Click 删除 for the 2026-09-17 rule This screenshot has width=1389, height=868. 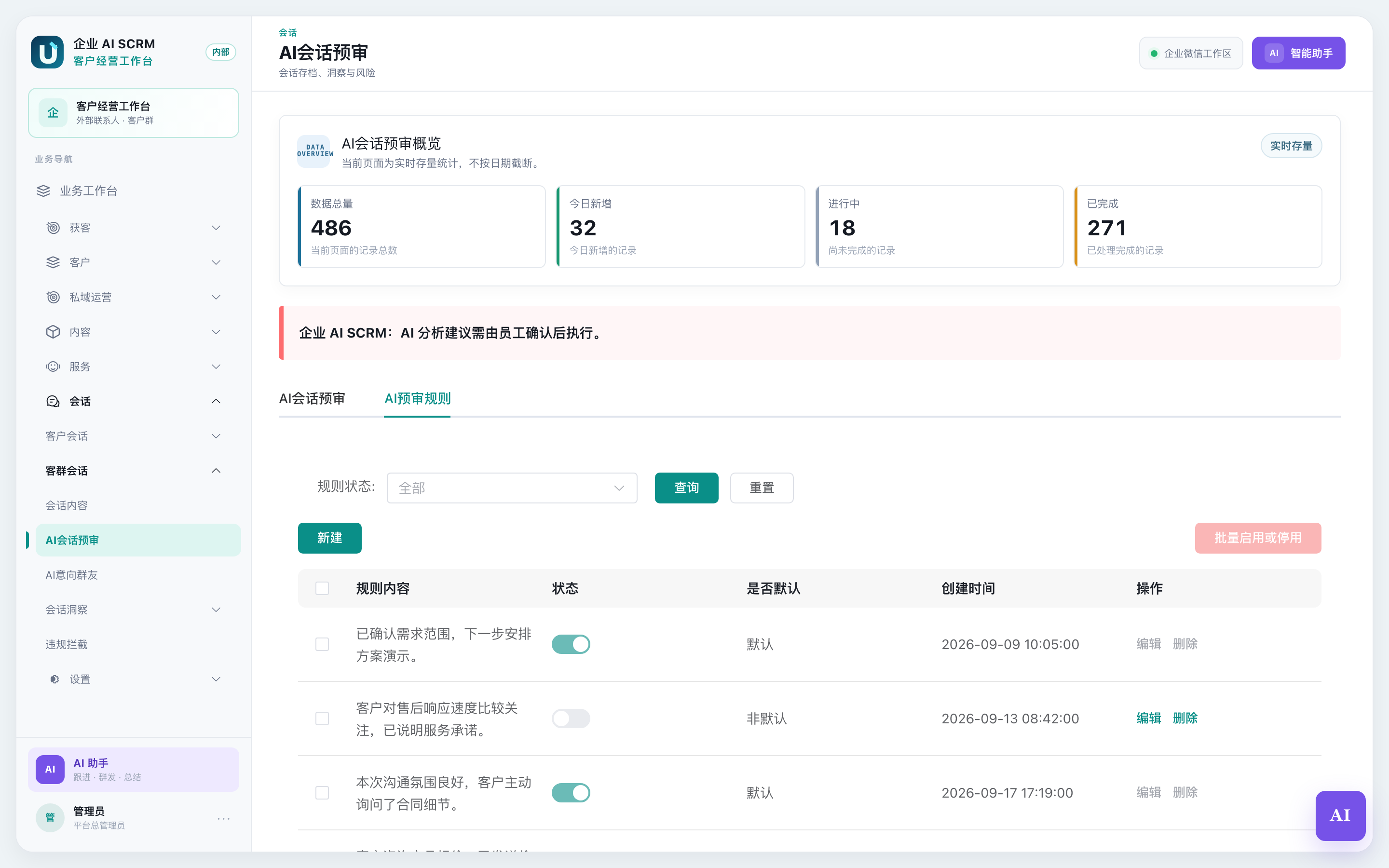(x=1185, y=793)
